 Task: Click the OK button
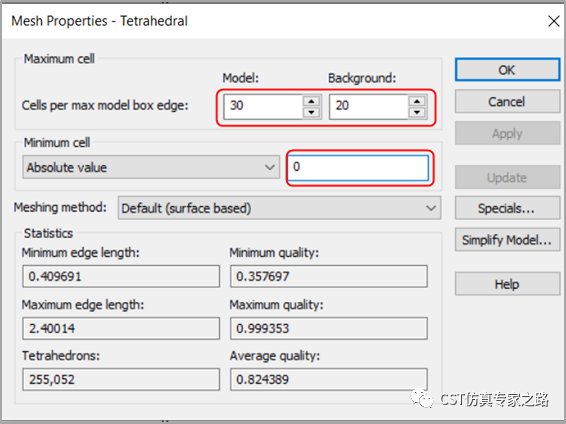pyautogui.click(x=507, y=70)
